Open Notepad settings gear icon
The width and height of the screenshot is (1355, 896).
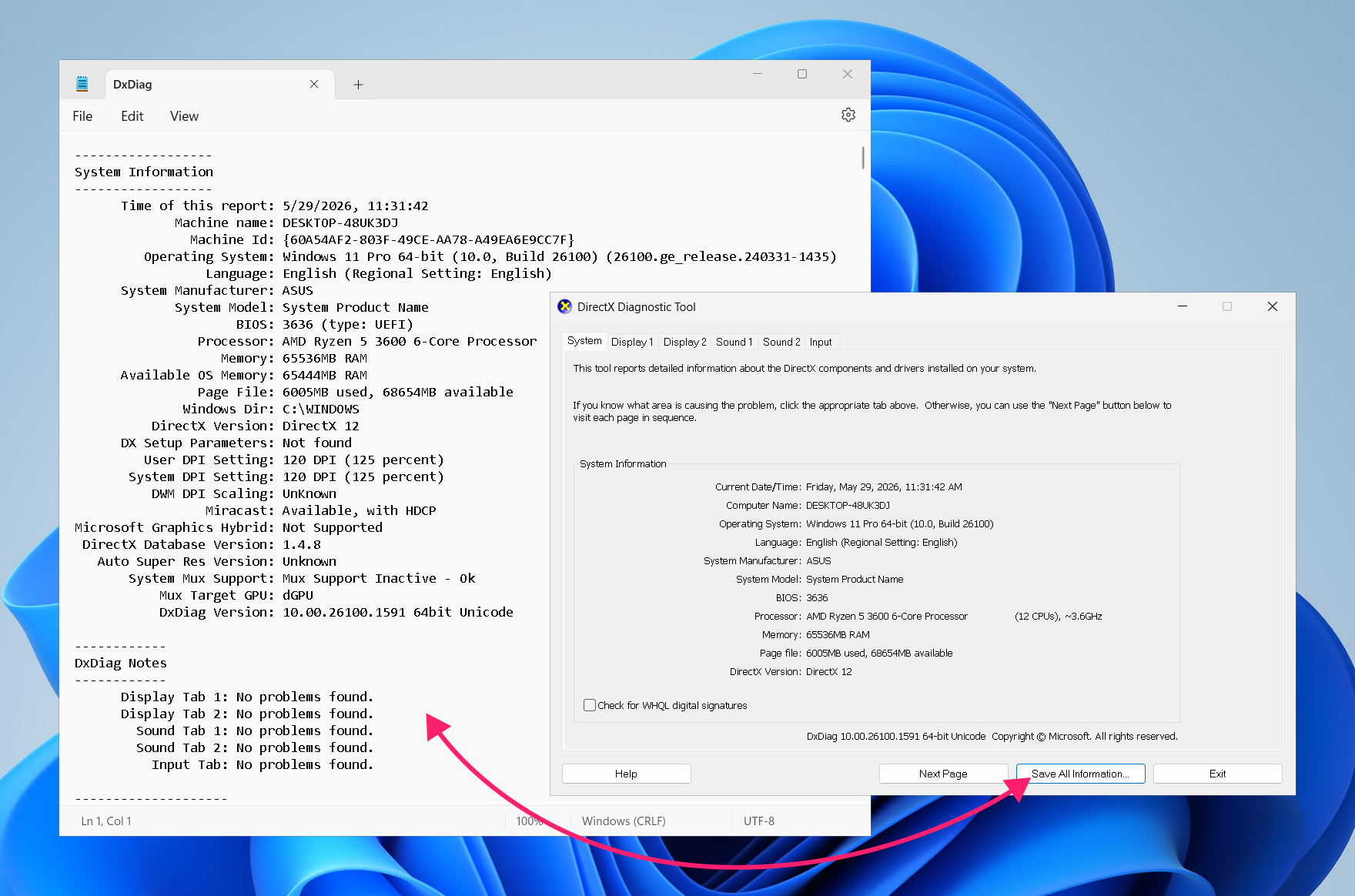pyautogui.click(x=848, y=115)
